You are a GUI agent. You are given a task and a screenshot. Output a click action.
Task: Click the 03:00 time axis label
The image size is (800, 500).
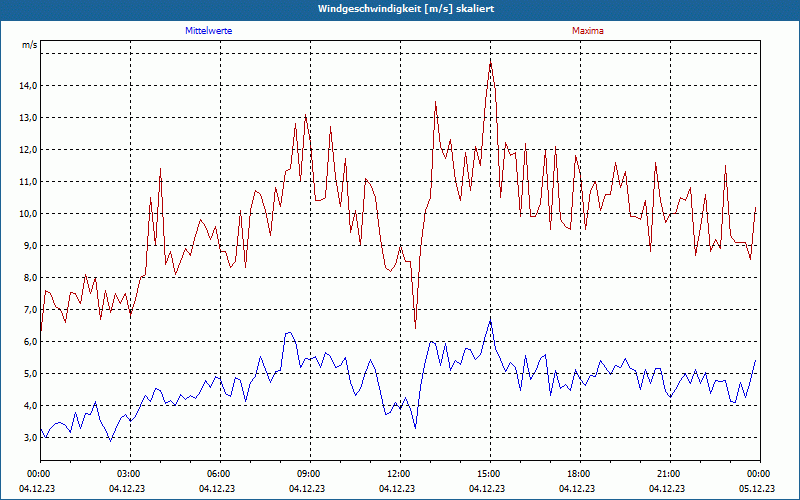(x=130, y=474)
